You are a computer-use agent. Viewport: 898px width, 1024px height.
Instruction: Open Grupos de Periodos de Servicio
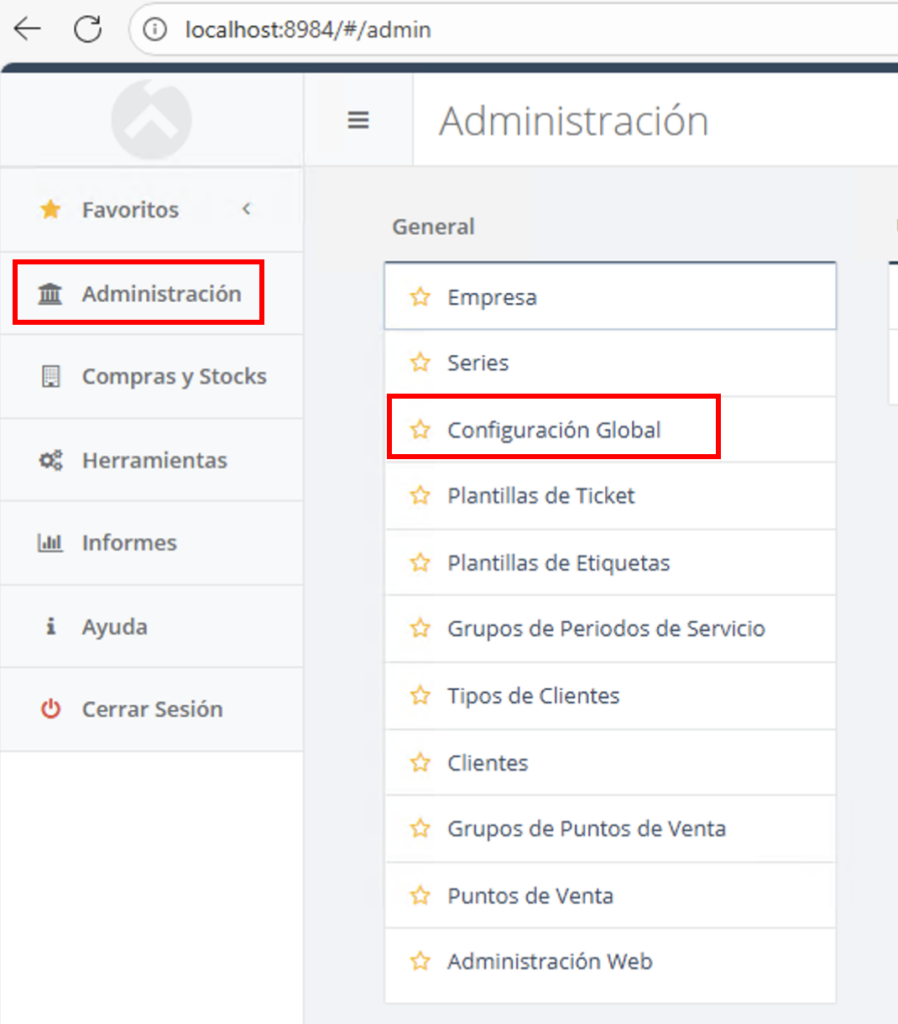click(605, 629)
